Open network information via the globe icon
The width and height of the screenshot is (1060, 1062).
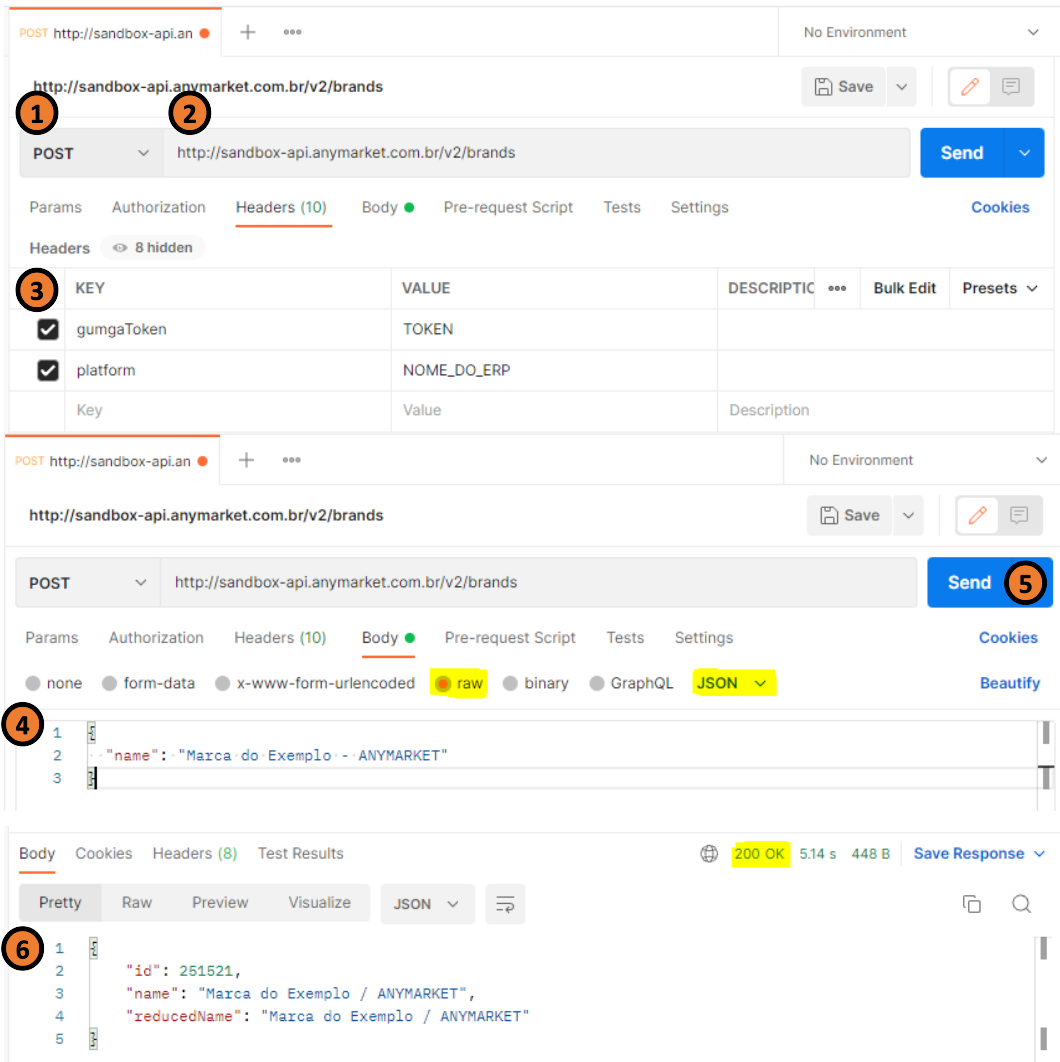(709, 853)
